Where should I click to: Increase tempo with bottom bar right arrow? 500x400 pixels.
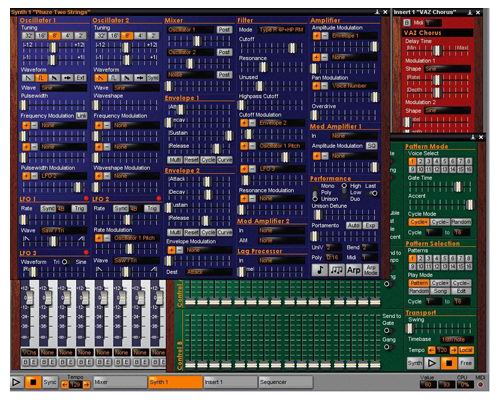(86, 385)
